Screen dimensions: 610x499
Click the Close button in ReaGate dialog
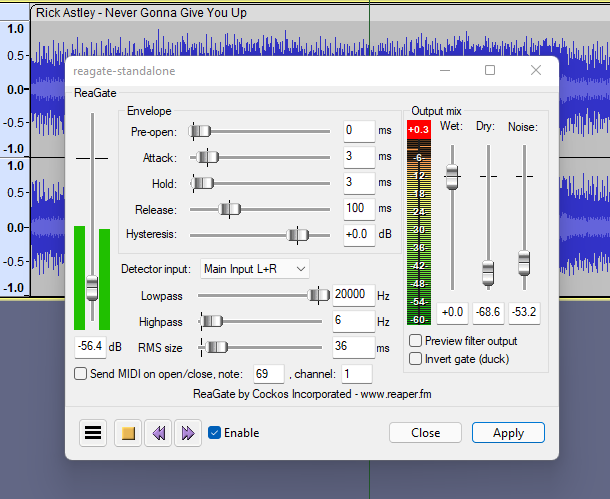click(x=425, y=432)
